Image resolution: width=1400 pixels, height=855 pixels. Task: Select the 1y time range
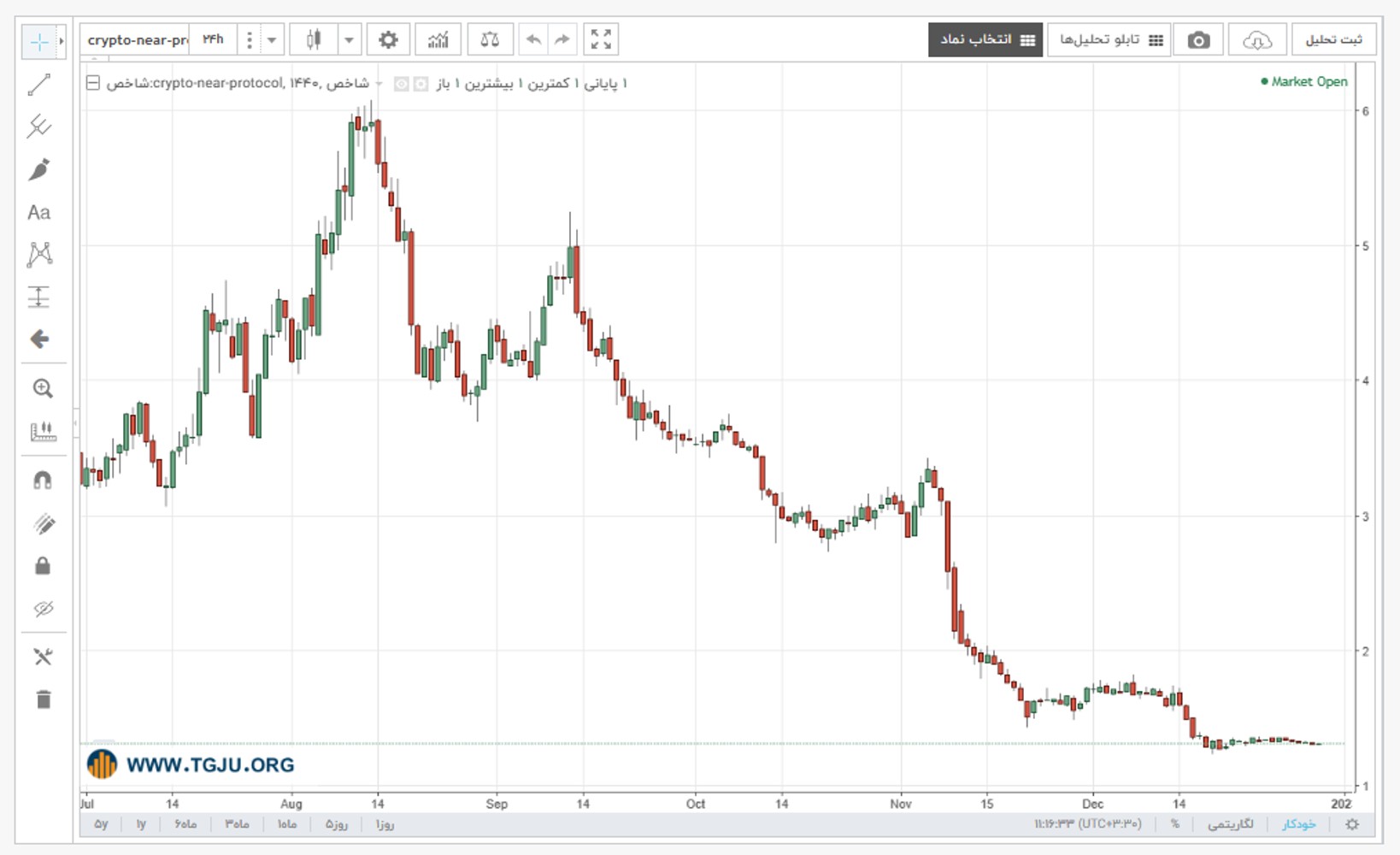point(141,824)
